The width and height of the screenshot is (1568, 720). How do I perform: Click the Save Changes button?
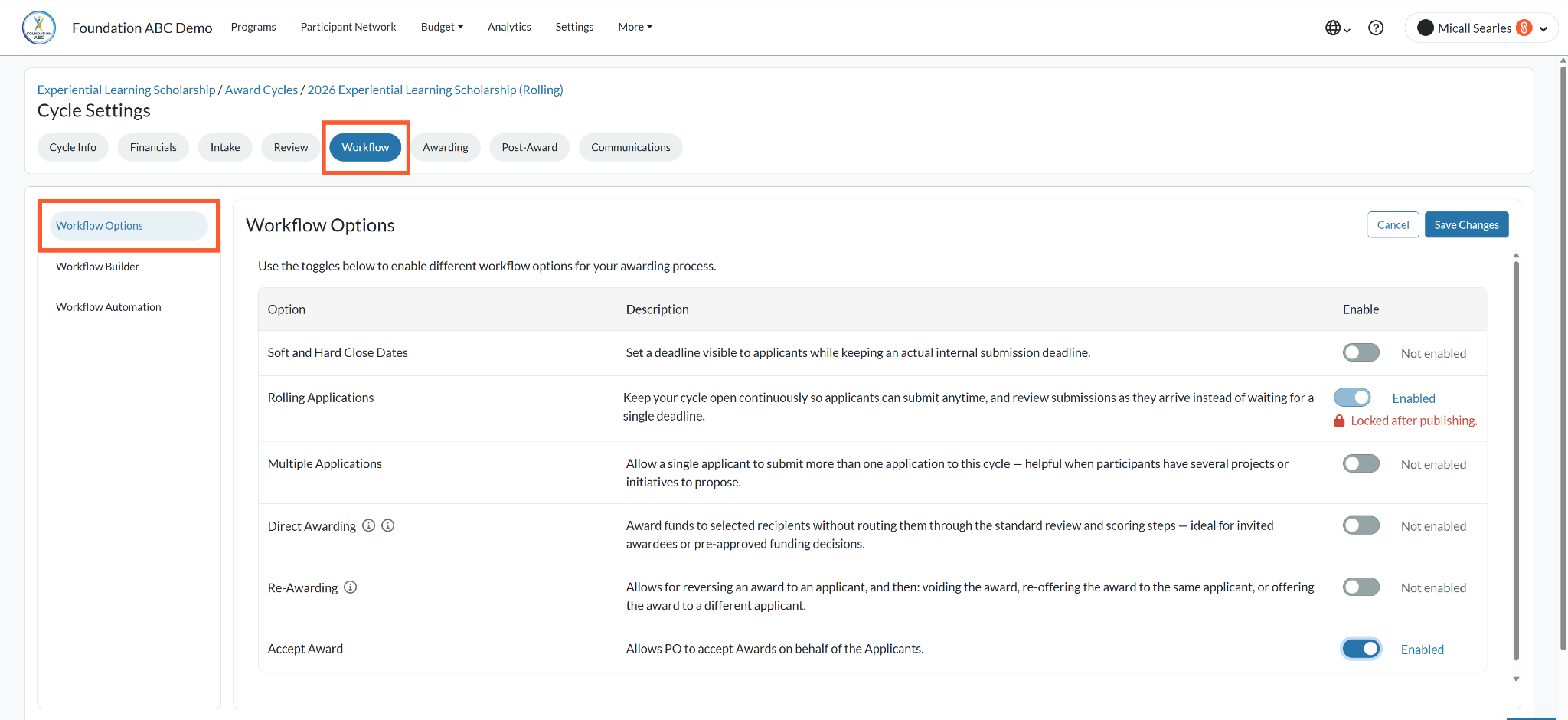[x=1466, y=224]
